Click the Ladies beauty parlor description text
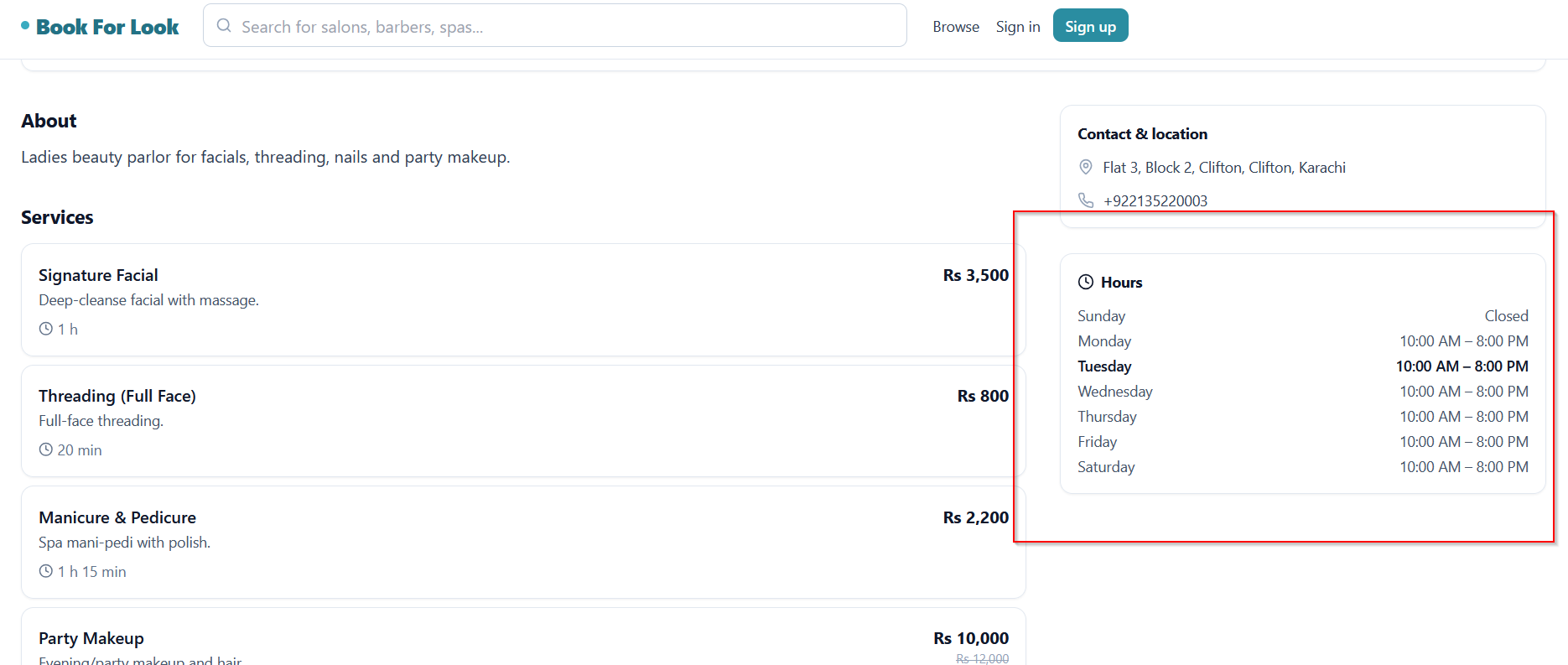1568x665 pixels. click(x=265, y=157)
